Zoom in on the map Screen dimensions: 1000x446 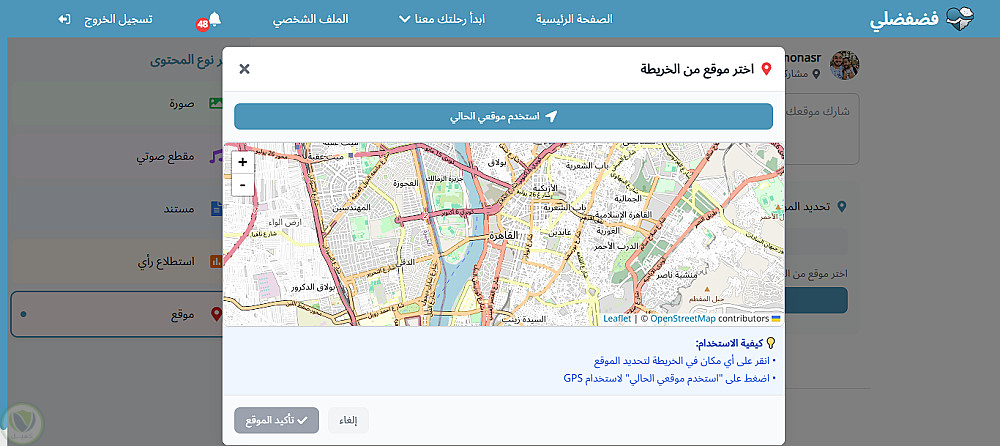click(243, 163)
